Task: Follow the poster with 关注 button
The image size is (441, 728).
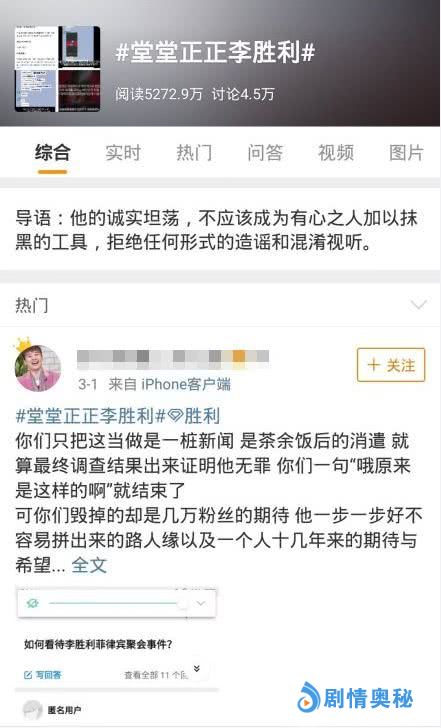Action: (391, 365)
